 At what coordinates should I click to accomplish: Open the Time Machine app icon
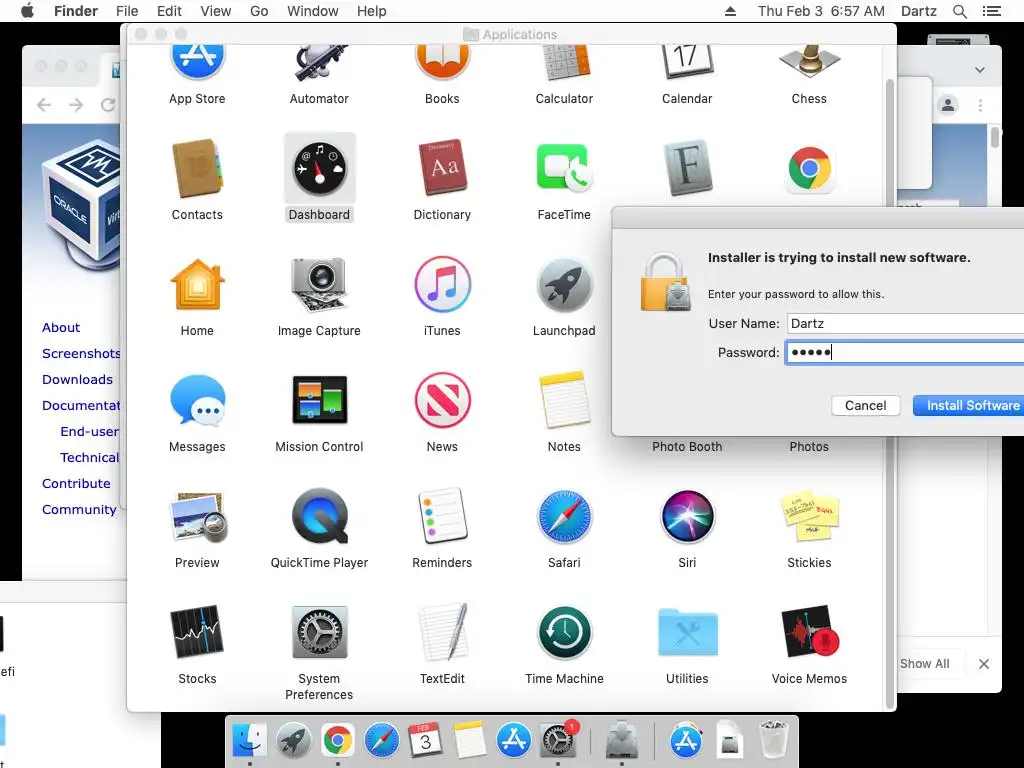[564, 632]
